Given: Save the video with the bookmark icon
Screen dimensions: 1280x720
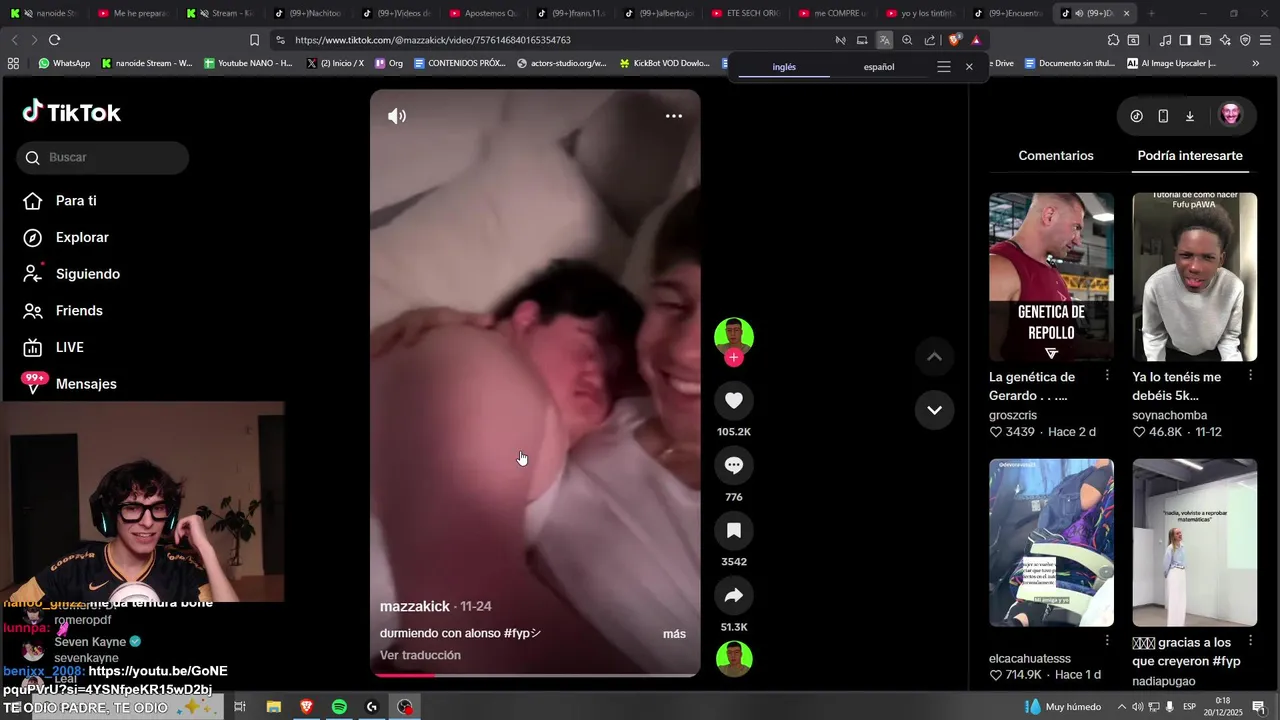Looking at the screenshot, I should click(x=734, y=530).
